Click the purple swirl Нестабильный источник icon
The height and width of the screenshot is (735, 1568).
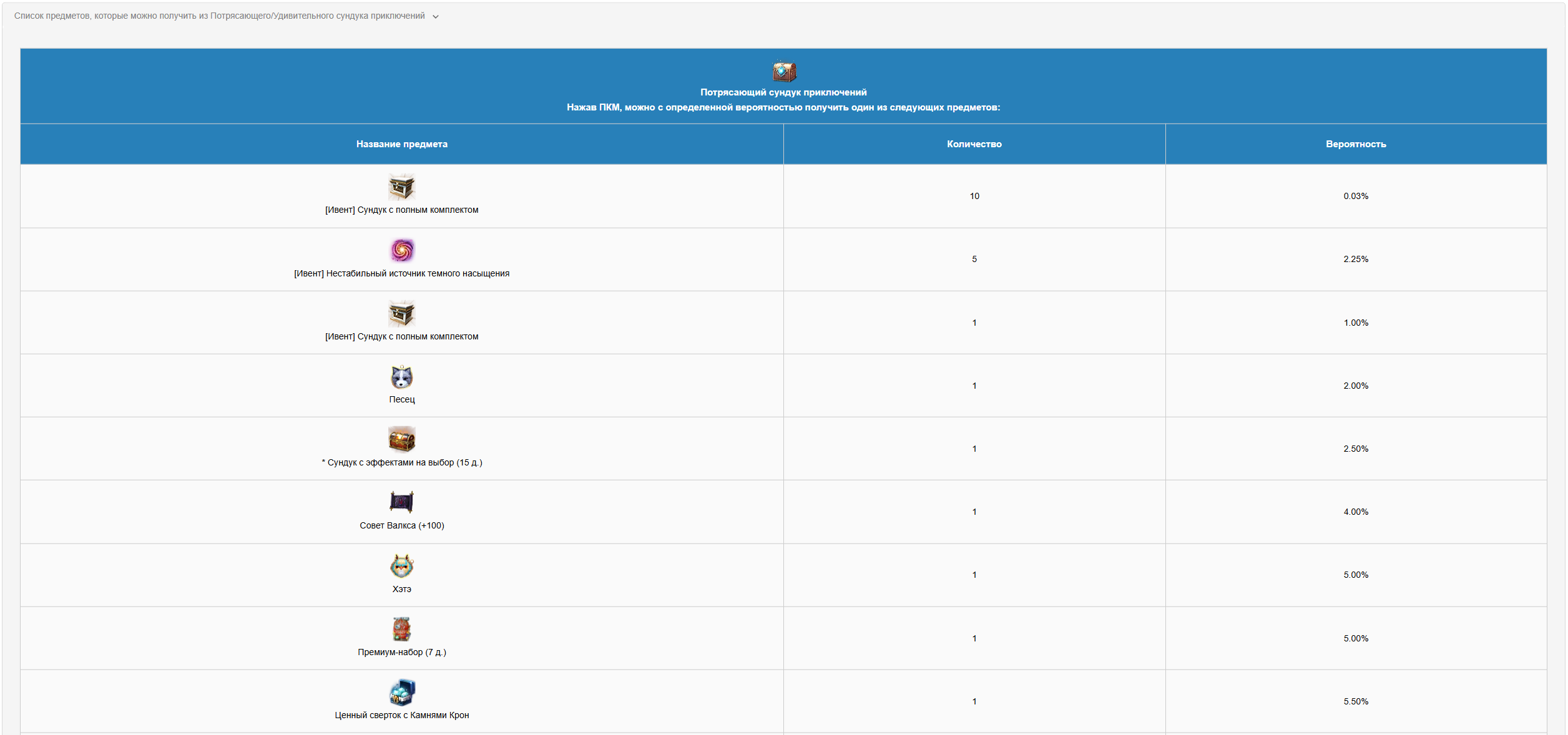[x=402, y=250]
